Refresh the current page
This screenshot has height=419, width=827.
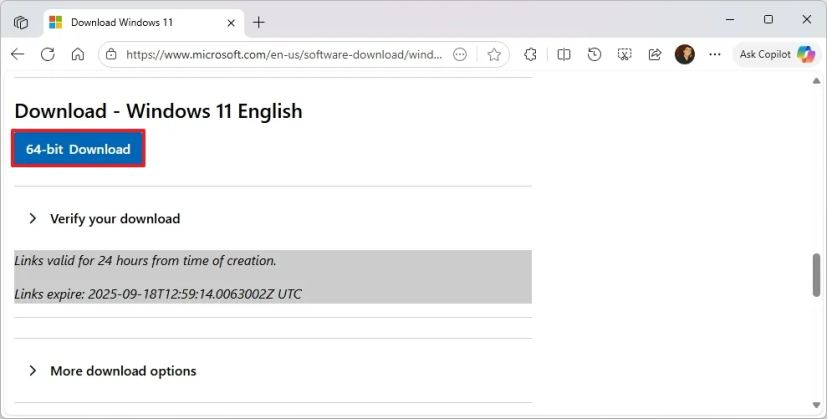[x=47, y=55]
